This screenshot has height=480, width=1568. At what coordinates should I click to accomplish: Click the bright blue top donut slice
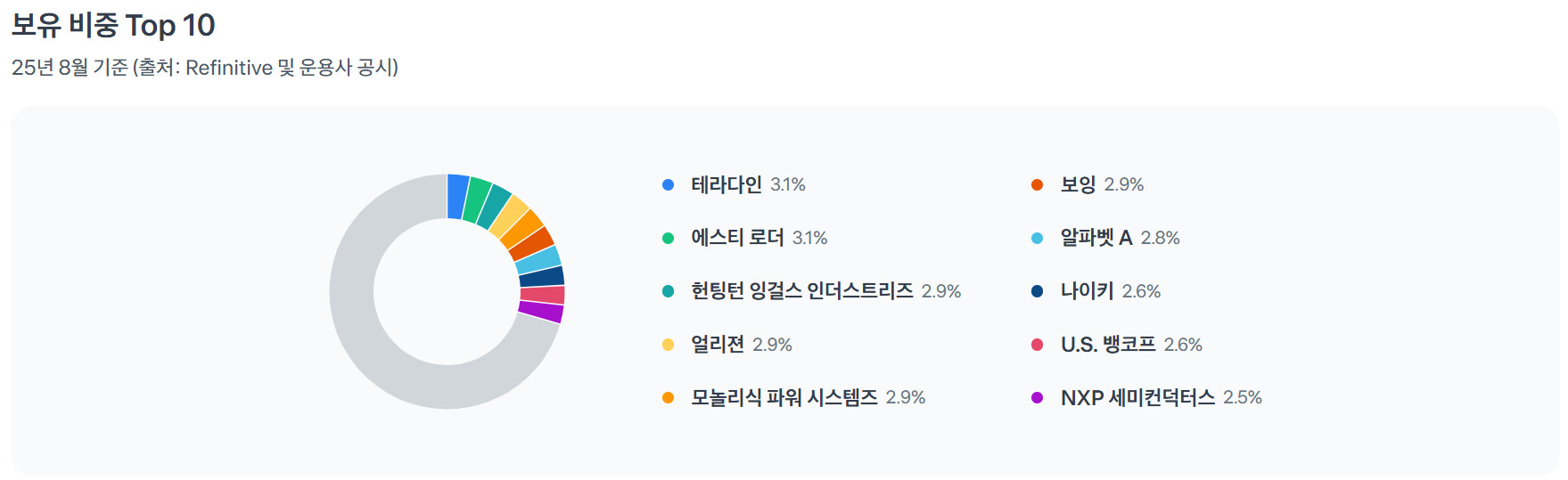coord(457,196)
